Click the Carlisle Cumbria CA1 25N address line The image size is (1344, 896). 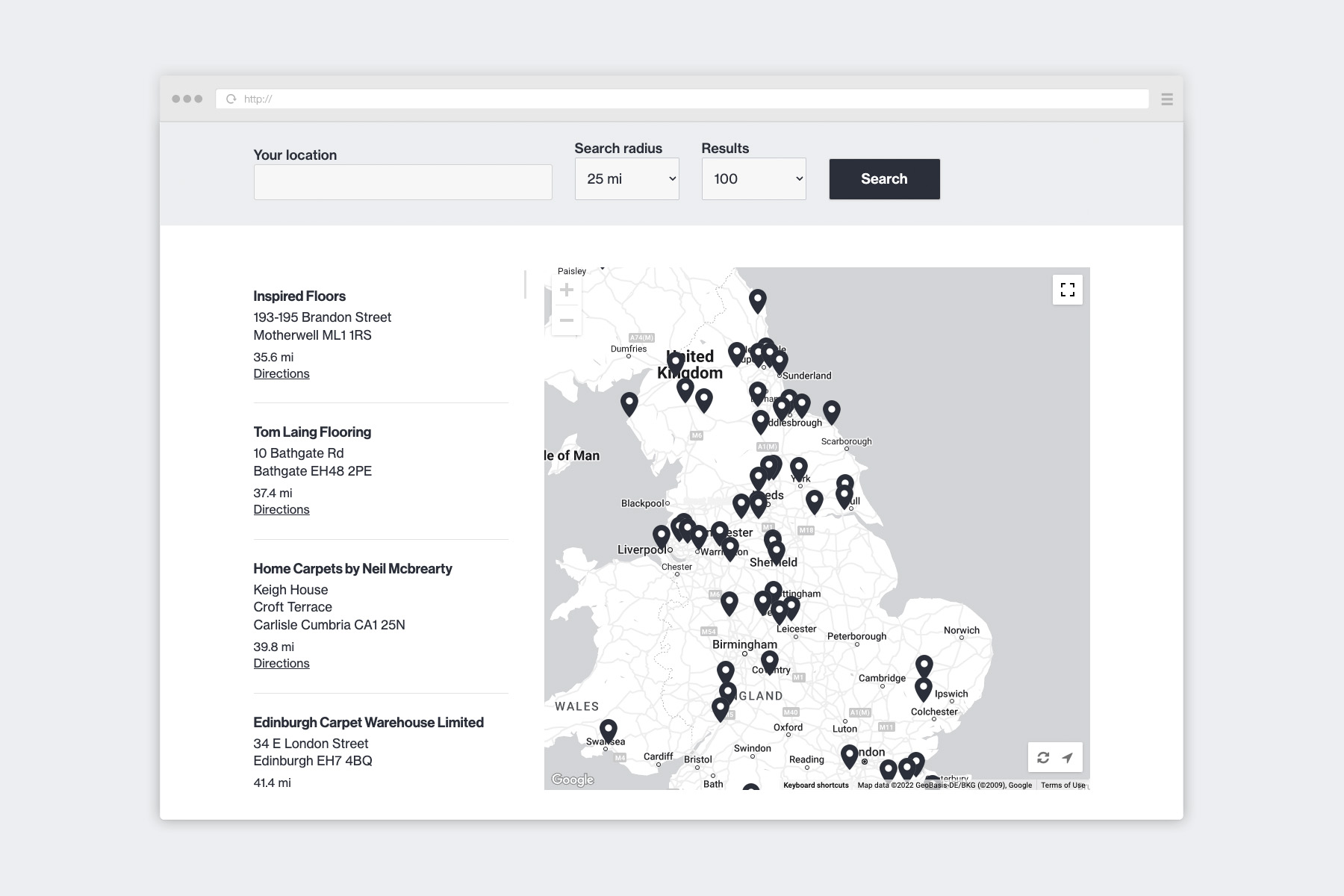coord(329,625)
